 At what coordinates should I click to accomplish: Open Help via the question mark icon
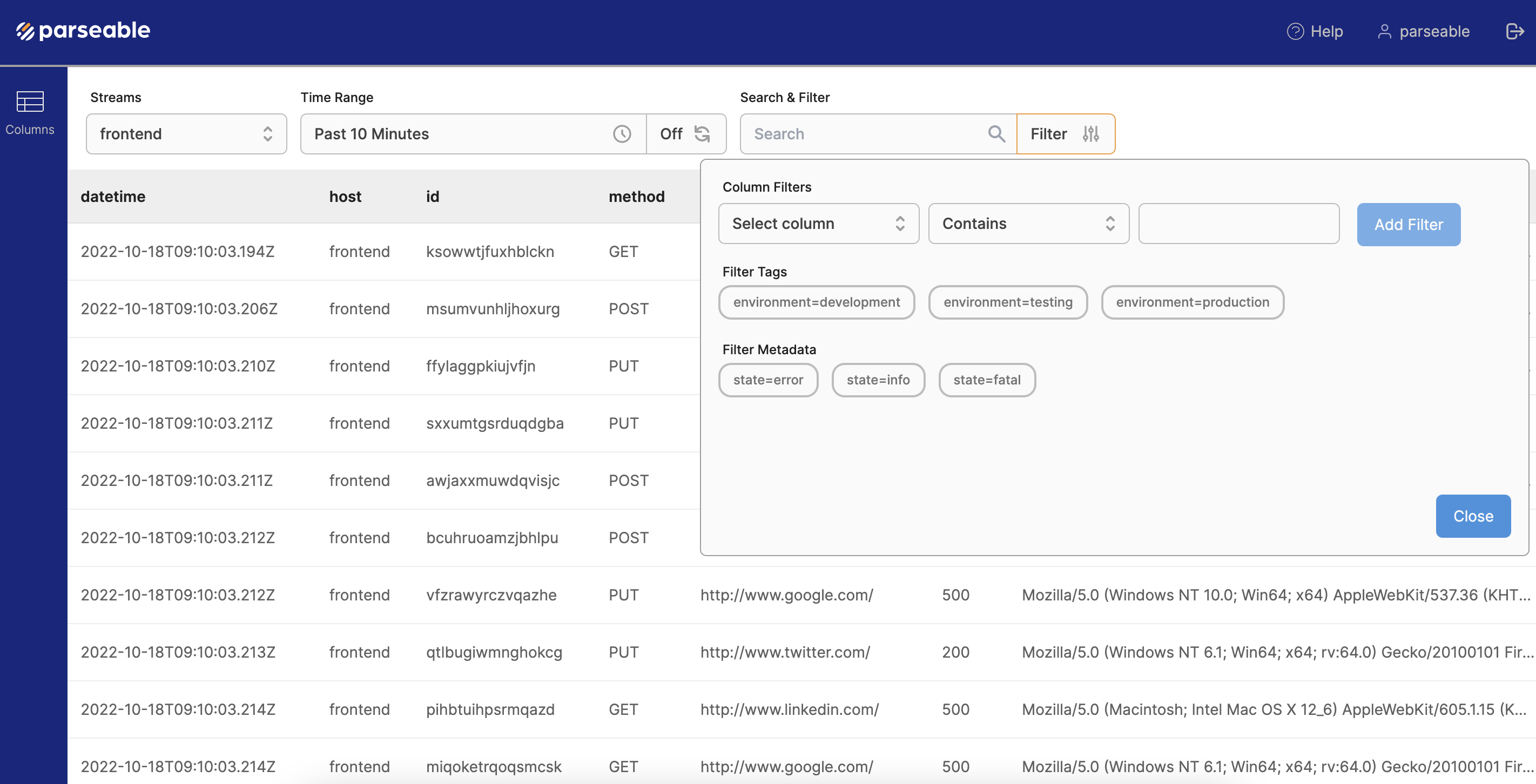tap(1295, 31)
